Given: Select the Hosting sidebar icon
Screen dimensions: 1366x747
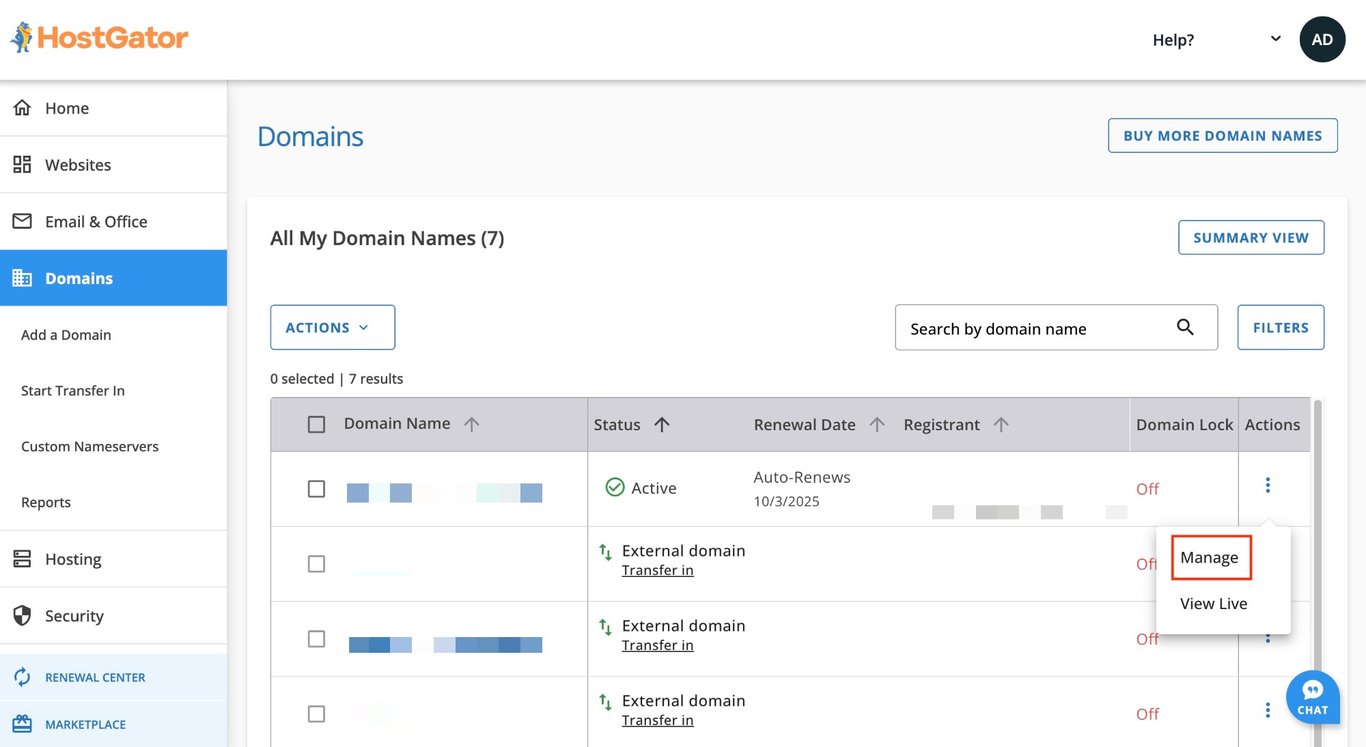Looking at the screenshot, I should pyautogui.click(x=22, y=559).
